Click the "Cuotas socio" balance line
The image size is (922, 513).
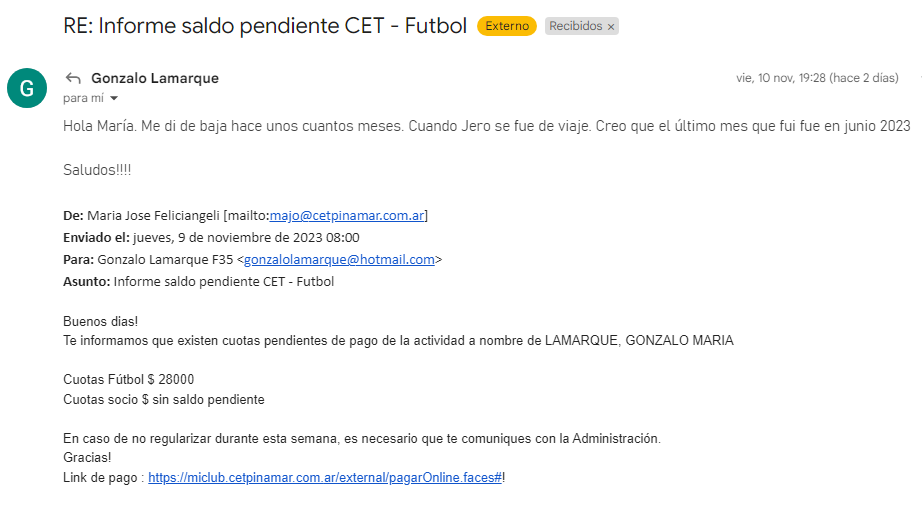coord(163,399)
